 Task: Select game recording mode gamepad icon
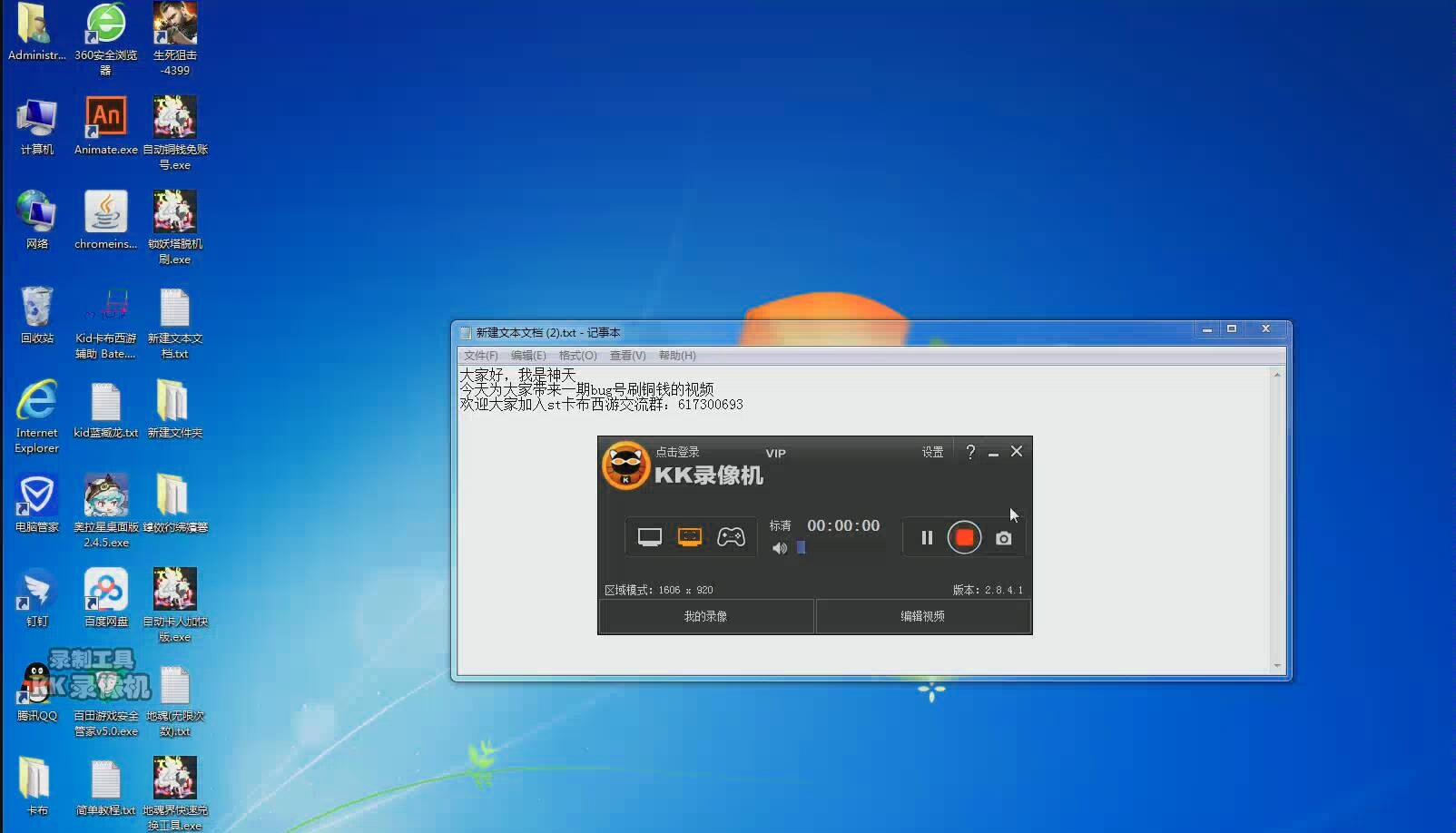[x=731, y=537]
